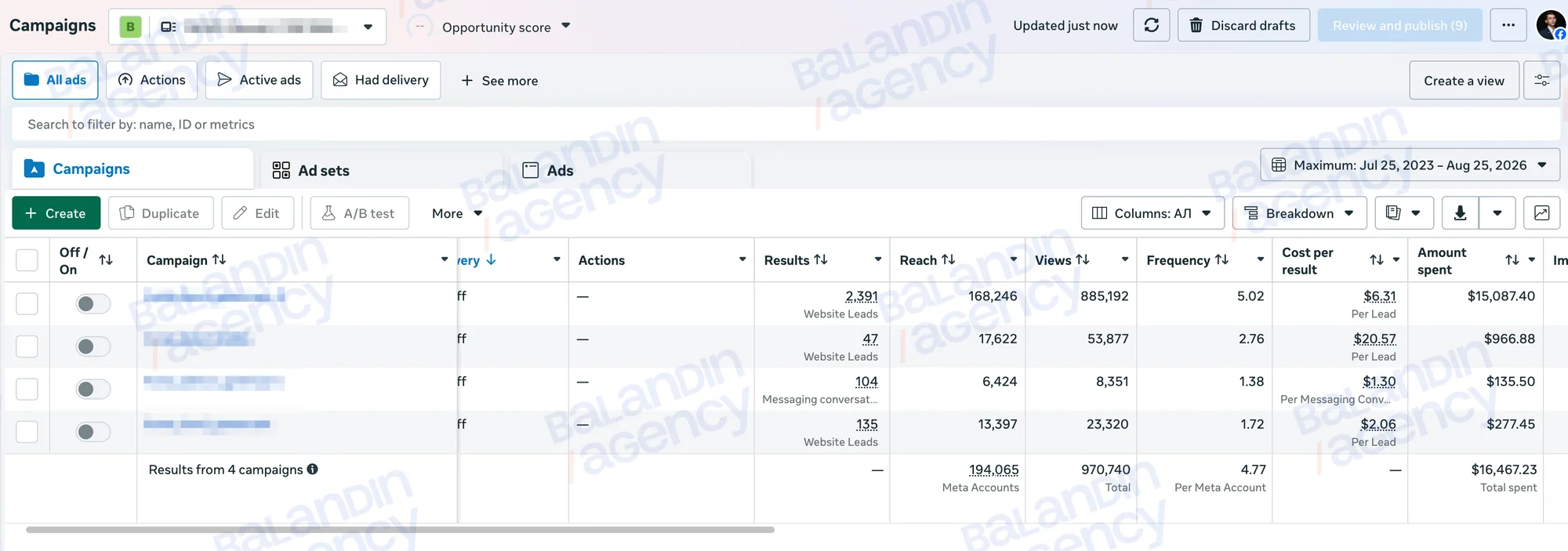
Task: Open the ad account selector dropdown
Action: pos(247,27)
